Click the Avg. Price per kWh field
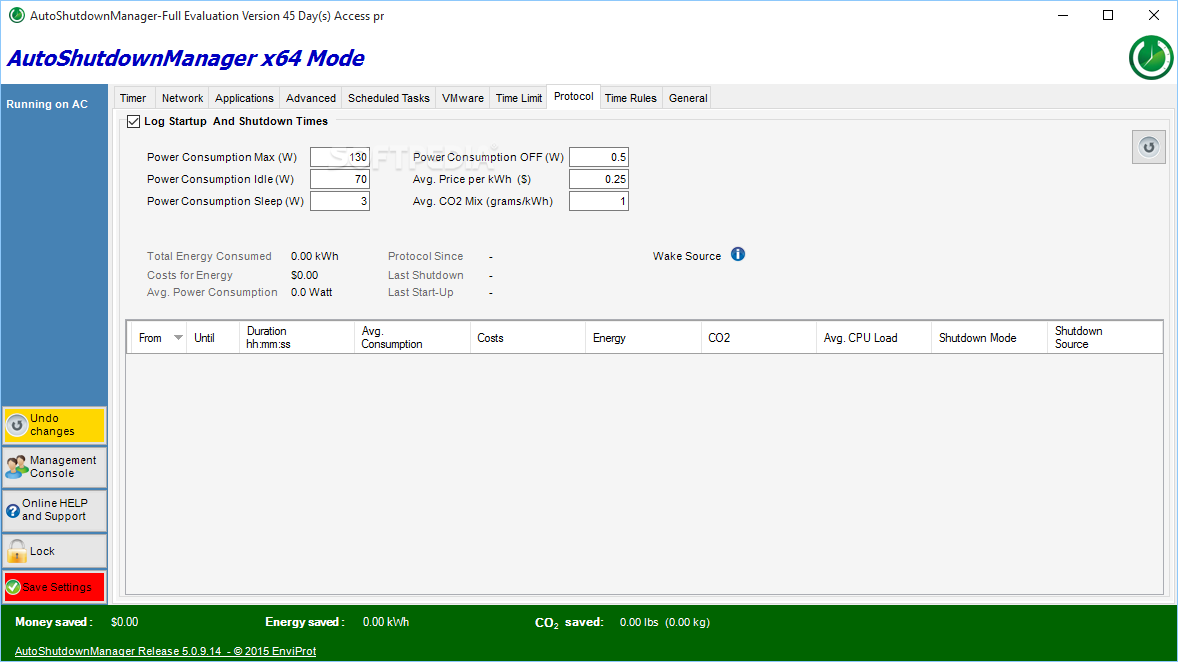 tap(599, 179)
